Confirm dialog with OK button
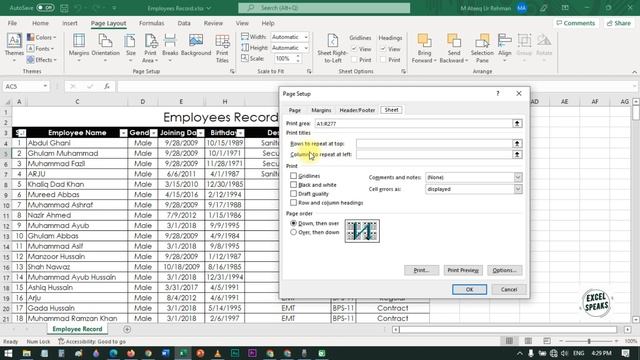The image size is (640, 360). point(469,289)
